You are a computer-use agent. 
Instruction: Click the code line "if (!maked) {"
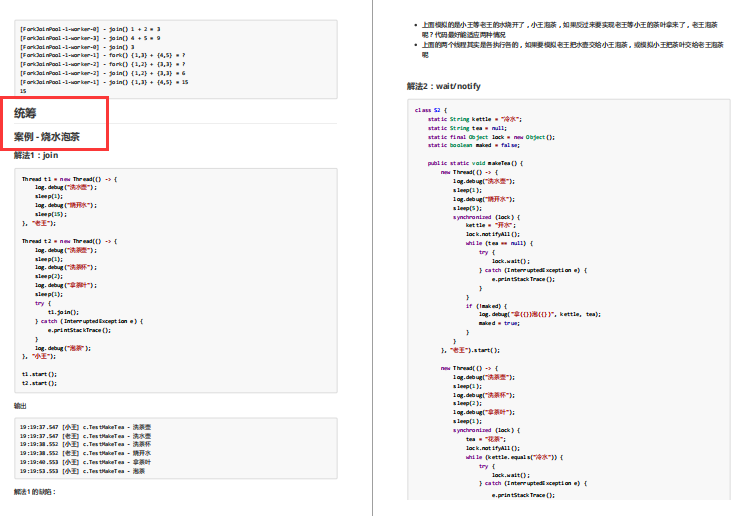point(487,306)
